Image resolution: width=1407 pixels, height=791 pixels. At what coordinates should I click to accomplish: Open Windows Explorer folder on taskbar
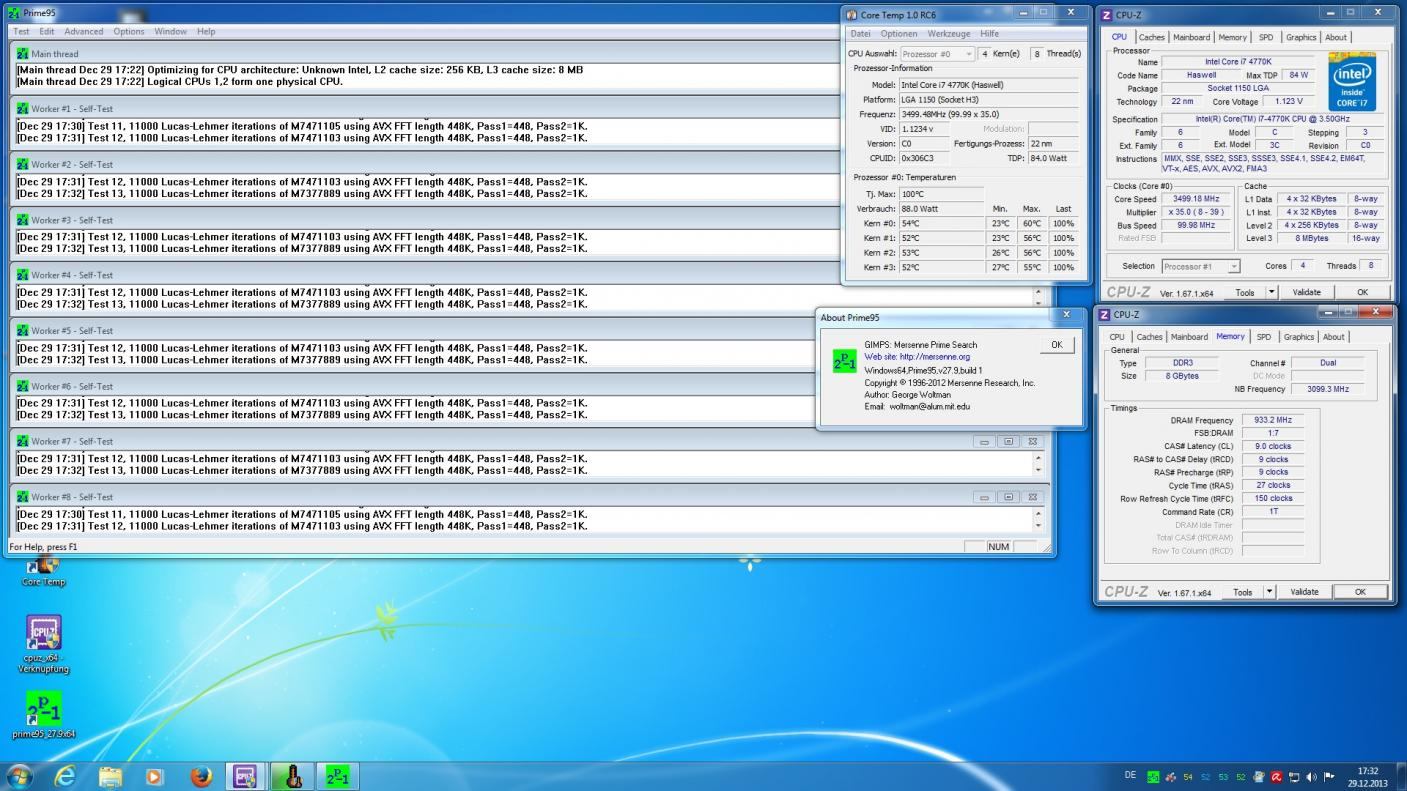coord(110,776)
